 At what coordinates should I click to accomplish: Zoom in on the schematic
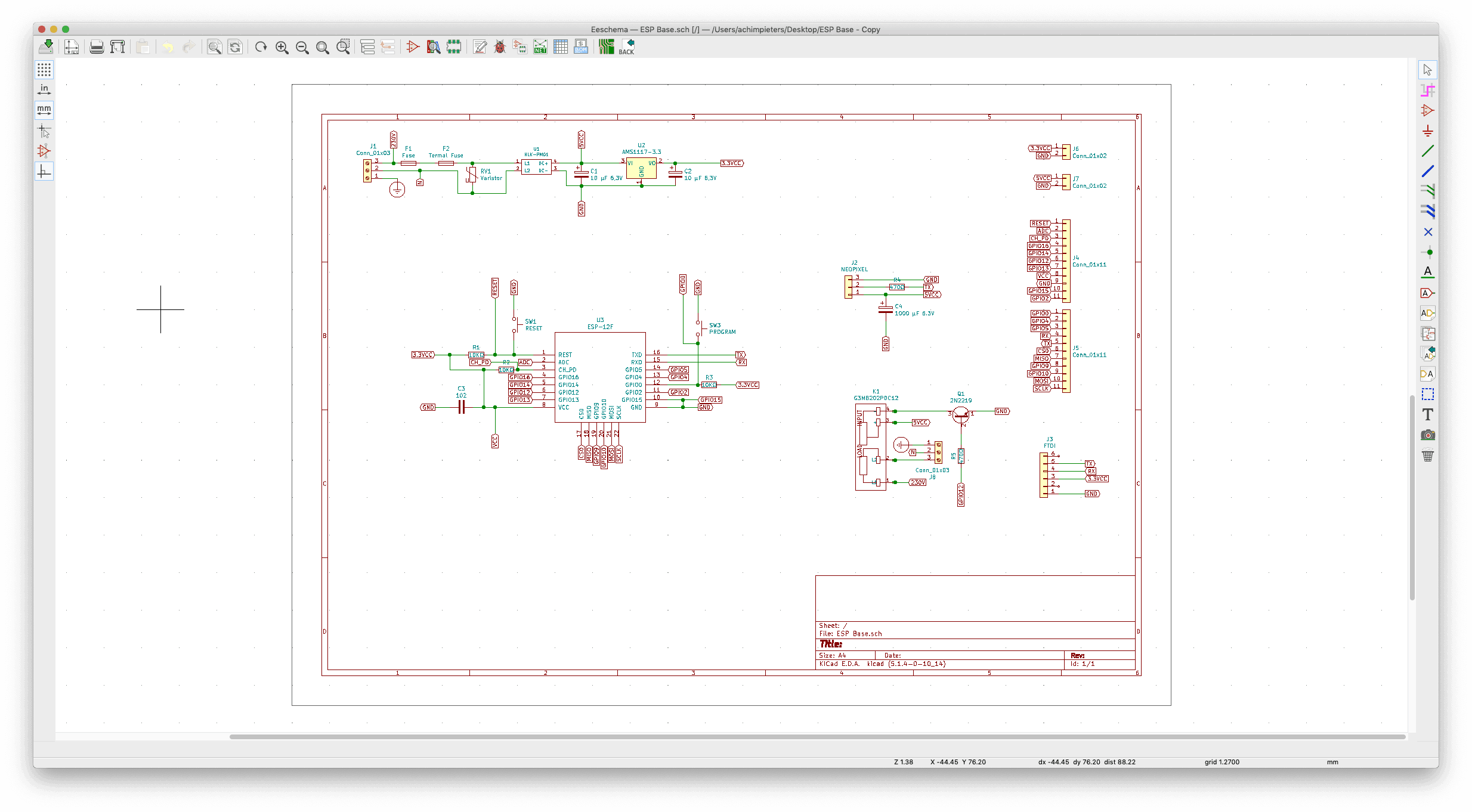(282, 47)
